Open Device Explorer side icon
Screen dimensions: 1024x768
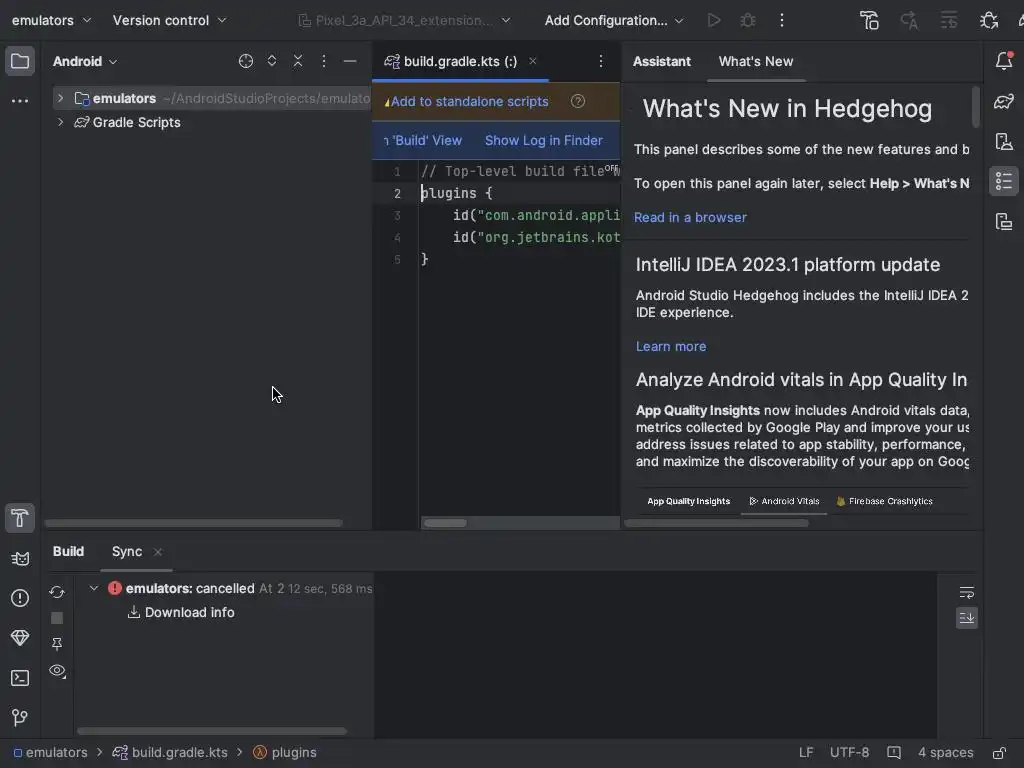tap(1004, 142)
